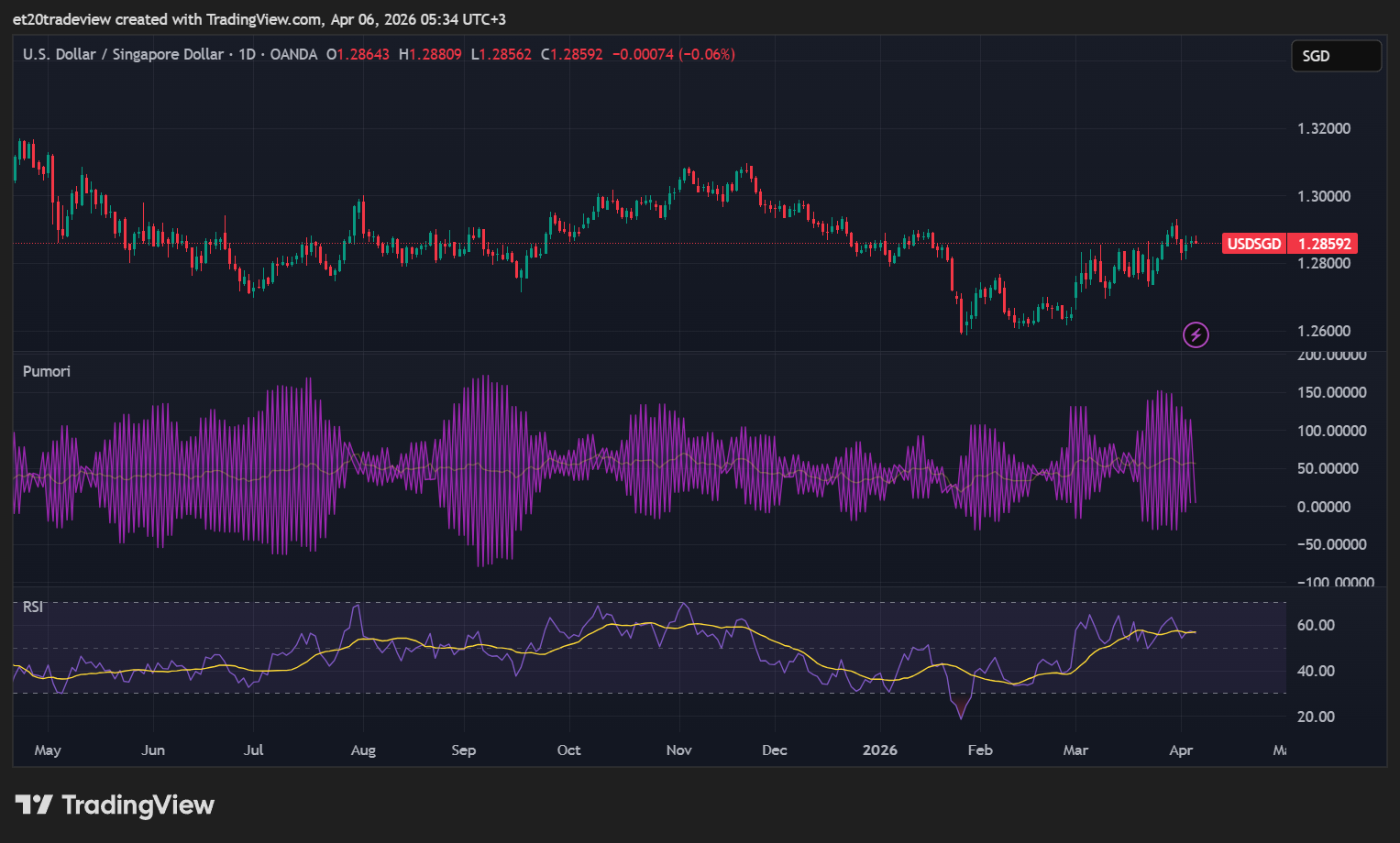This screenshot has width=1400, height=843.
Task: Click the May label on the time axis
Action: [48, 750]
